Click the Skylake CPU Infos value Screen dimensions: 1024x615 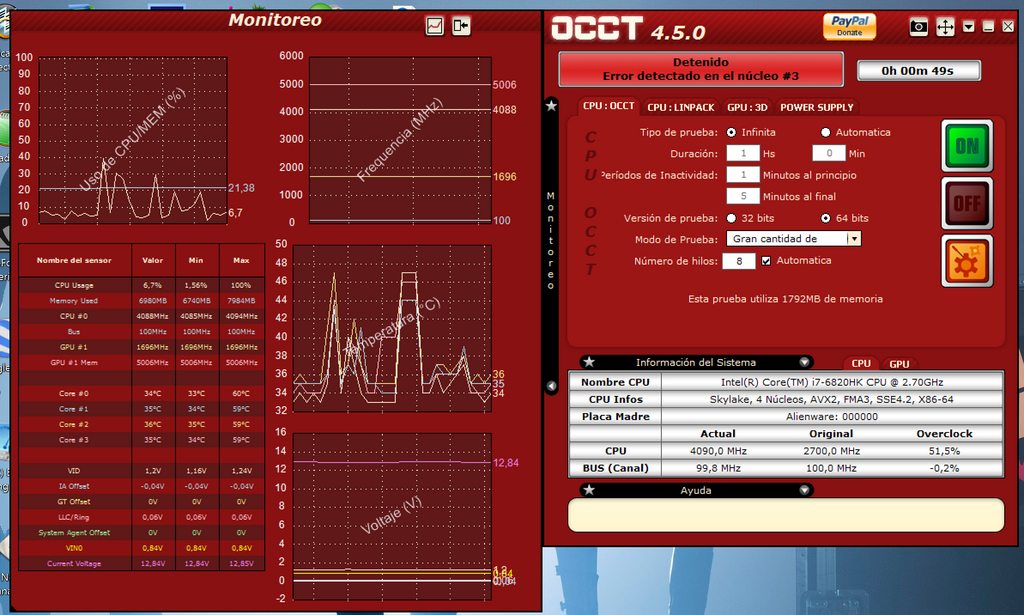click(832, 399)
